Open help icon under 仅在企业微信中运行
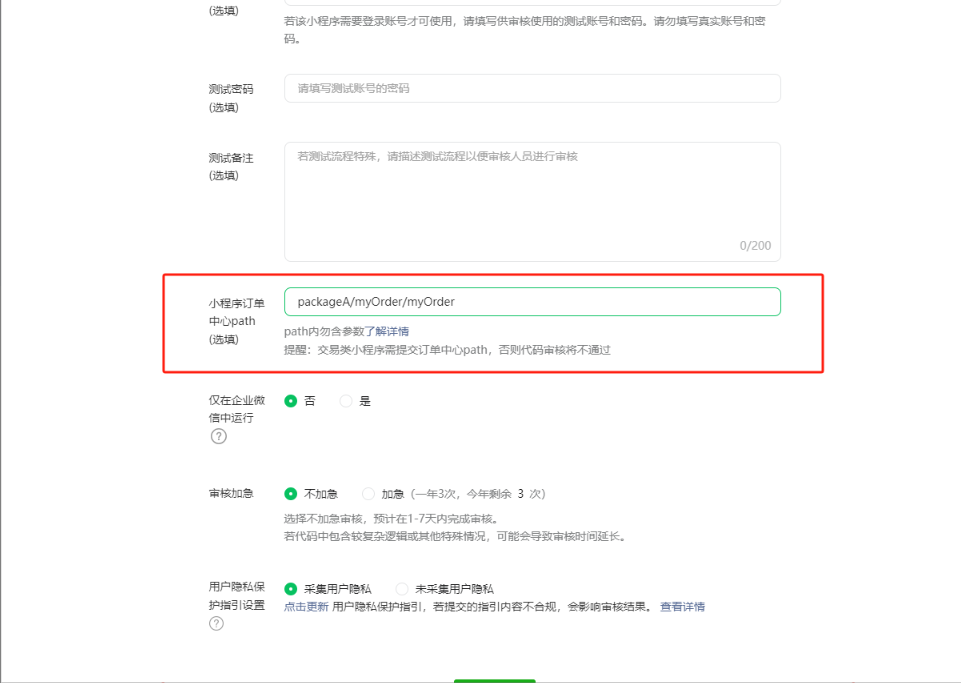961x683 pixels. coord(218,436)
